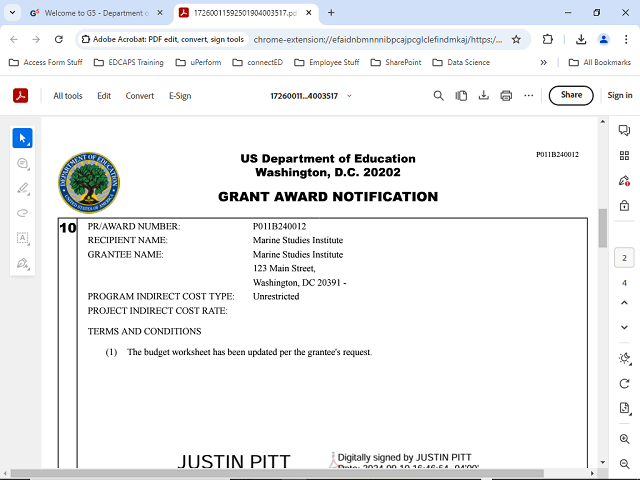Image resolution: width=640 pixels, height=480 pixels.
Task: Open the more options ellipsis menu
Action: (x=529, y=96)
